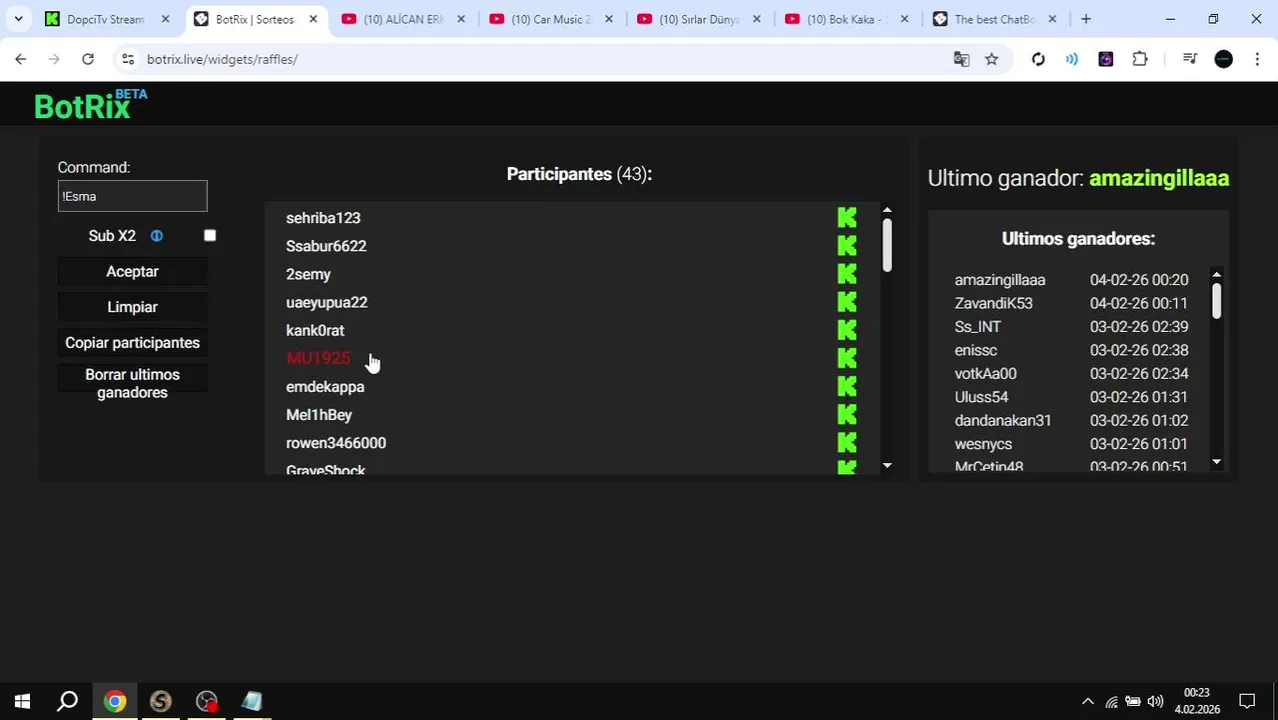Open the browser profile avatar

point(1223,59)
